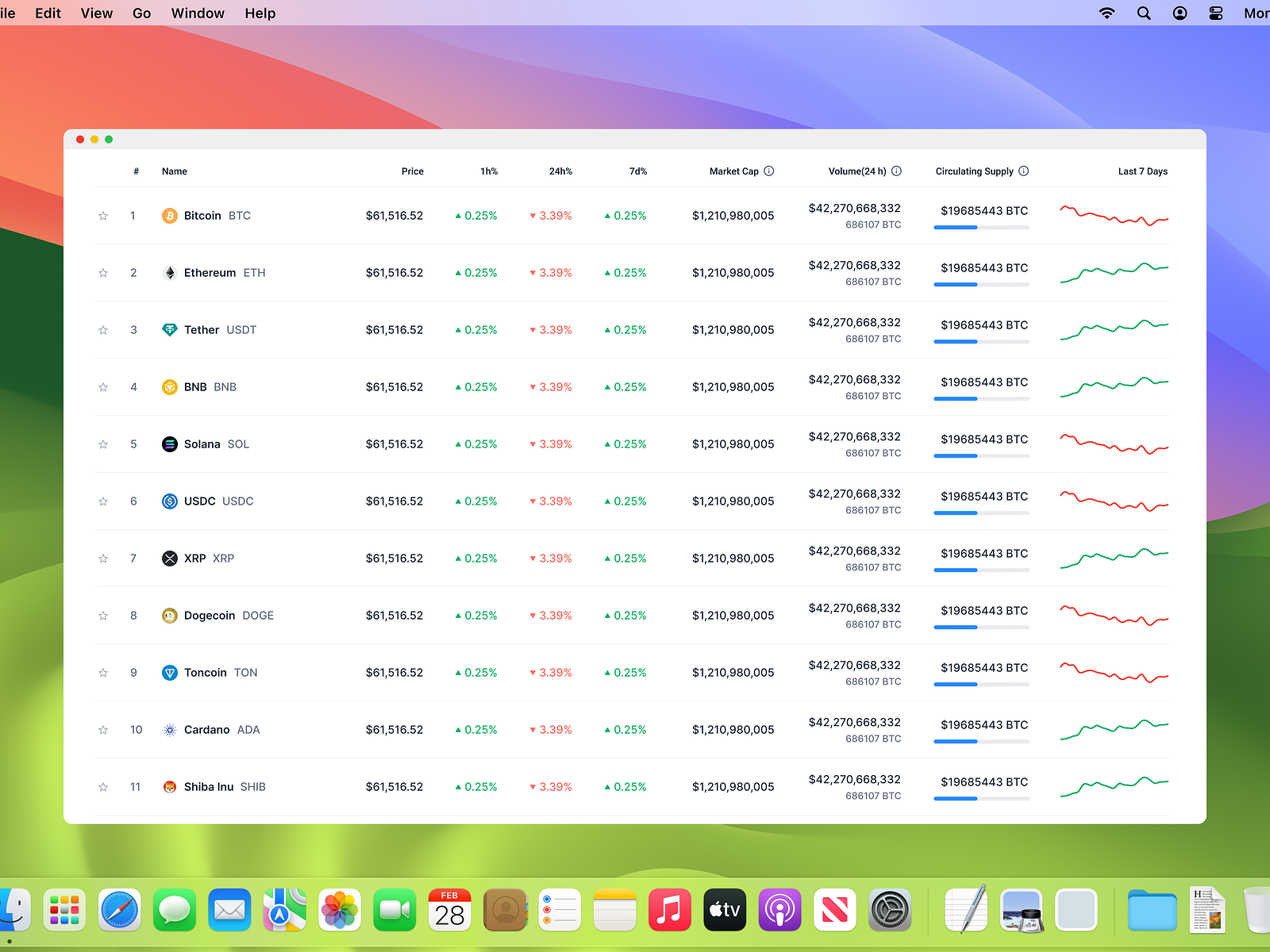Click XRP last 7 days sparkline
1270x952 pixels.
point(1114,559)
